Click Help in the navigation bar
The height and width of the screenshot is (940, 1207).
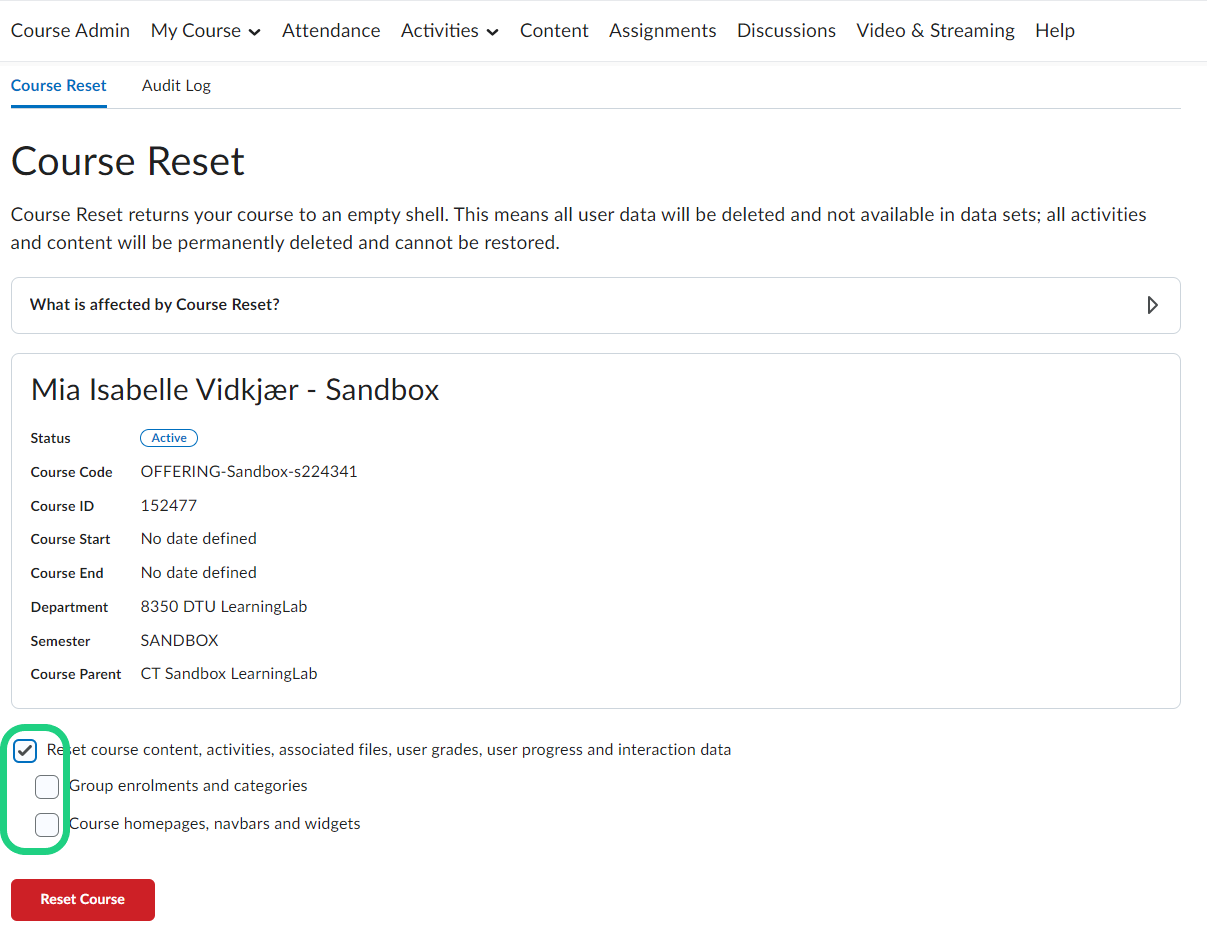point(1055,31)
